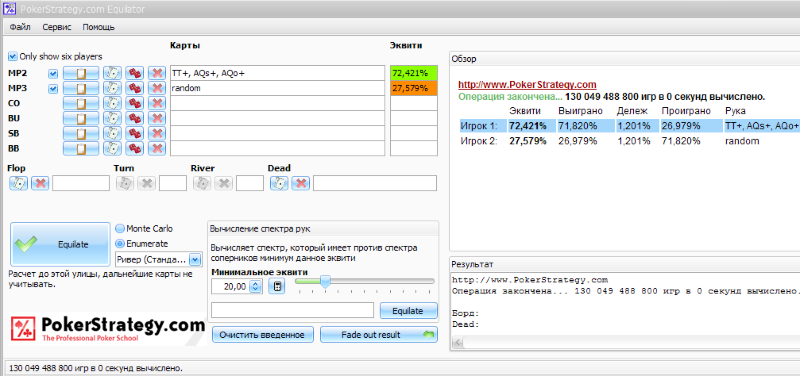
Task: Open the http://www.PokerStrategy.com link in Обзор
Action: click(x=527, y=85)
